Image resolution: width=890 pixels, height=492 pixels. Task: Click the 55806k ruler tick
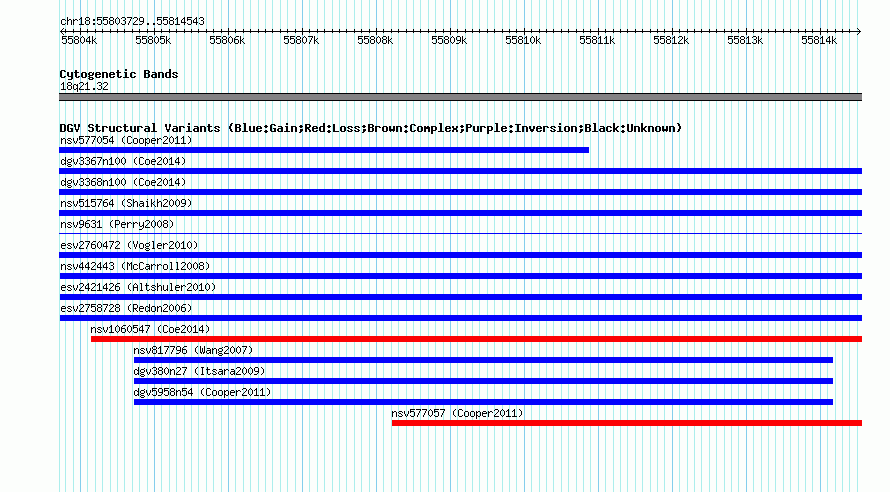tap(227, 40)
